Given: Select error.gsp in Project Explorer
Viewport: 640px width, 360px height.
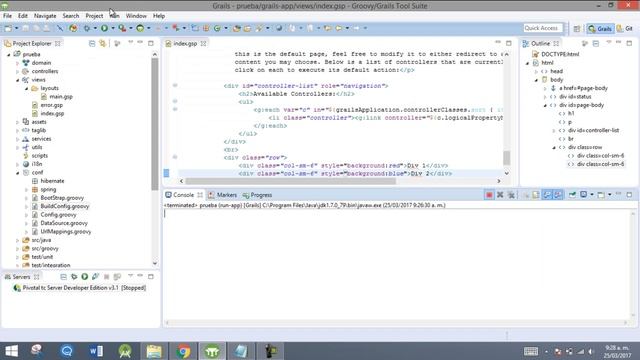Looking at the screenshot, I should (x=51, y=105).
